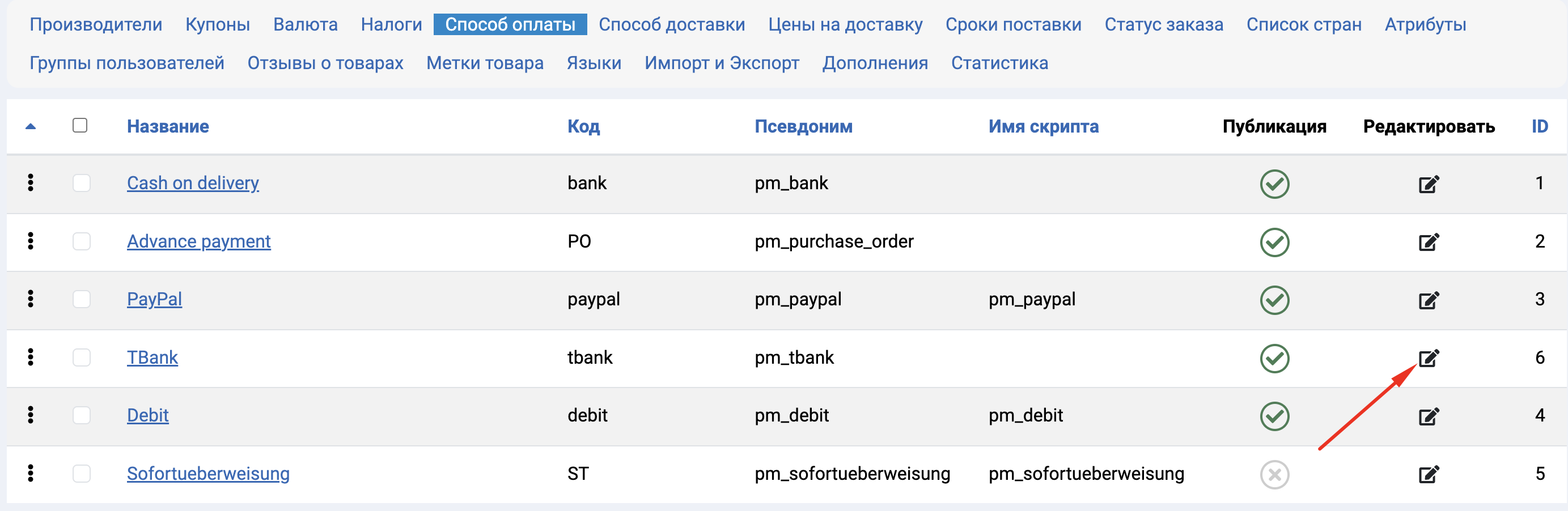This screenshot has width=1568, height=511.
Task: Open the Статус заказа menu item
Action: pyautogui.click(x=1164, y=24)
